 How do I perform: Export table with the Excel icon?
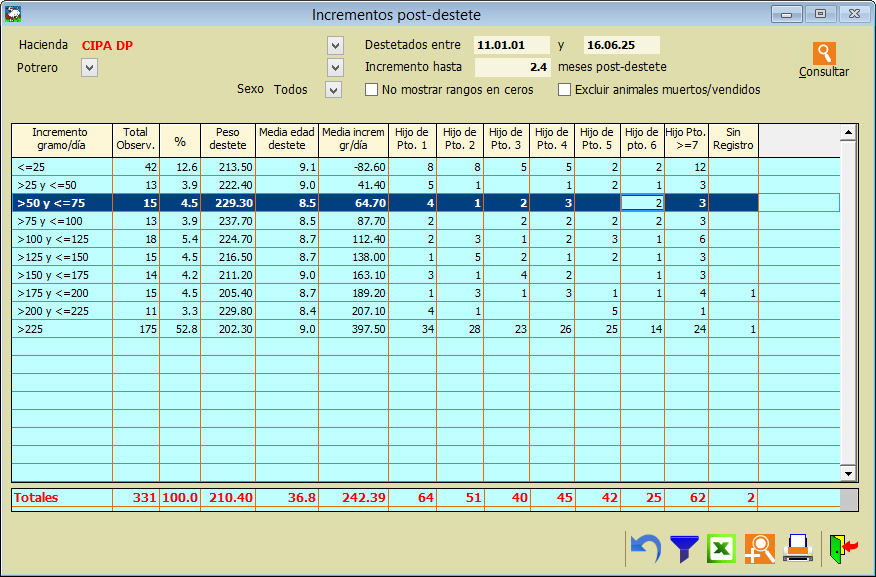pos(721,548)
